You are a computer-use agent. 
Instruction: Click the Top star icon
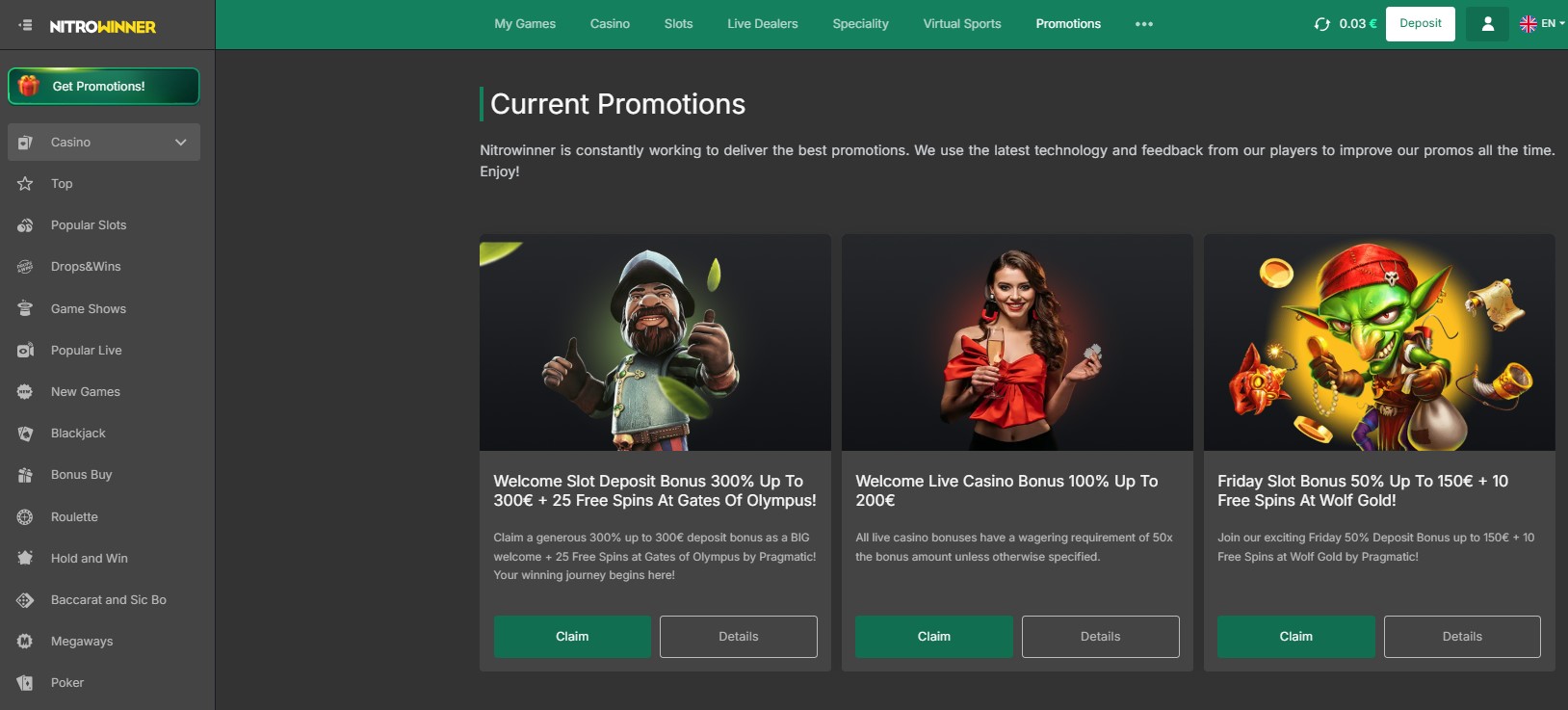tap(25, 184)
